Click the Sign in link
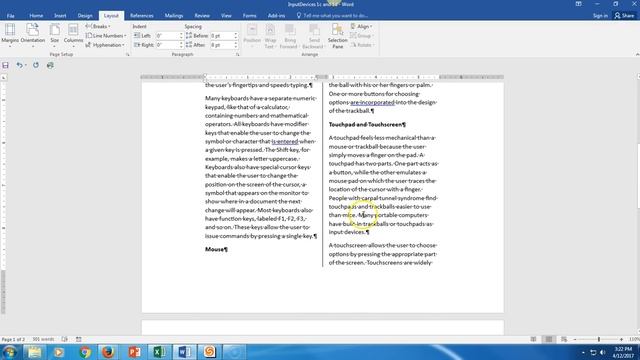Screen dimensions: 640x360 coord(600,16)
